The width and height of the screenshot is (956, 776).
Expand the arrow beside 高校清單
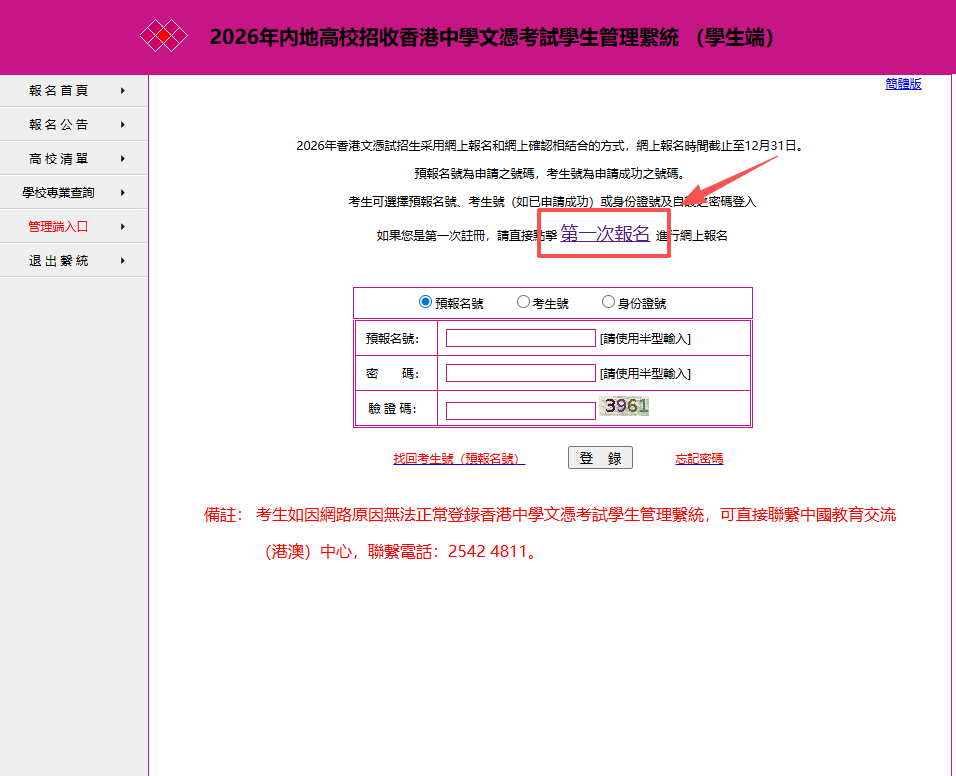coord(124,158)
